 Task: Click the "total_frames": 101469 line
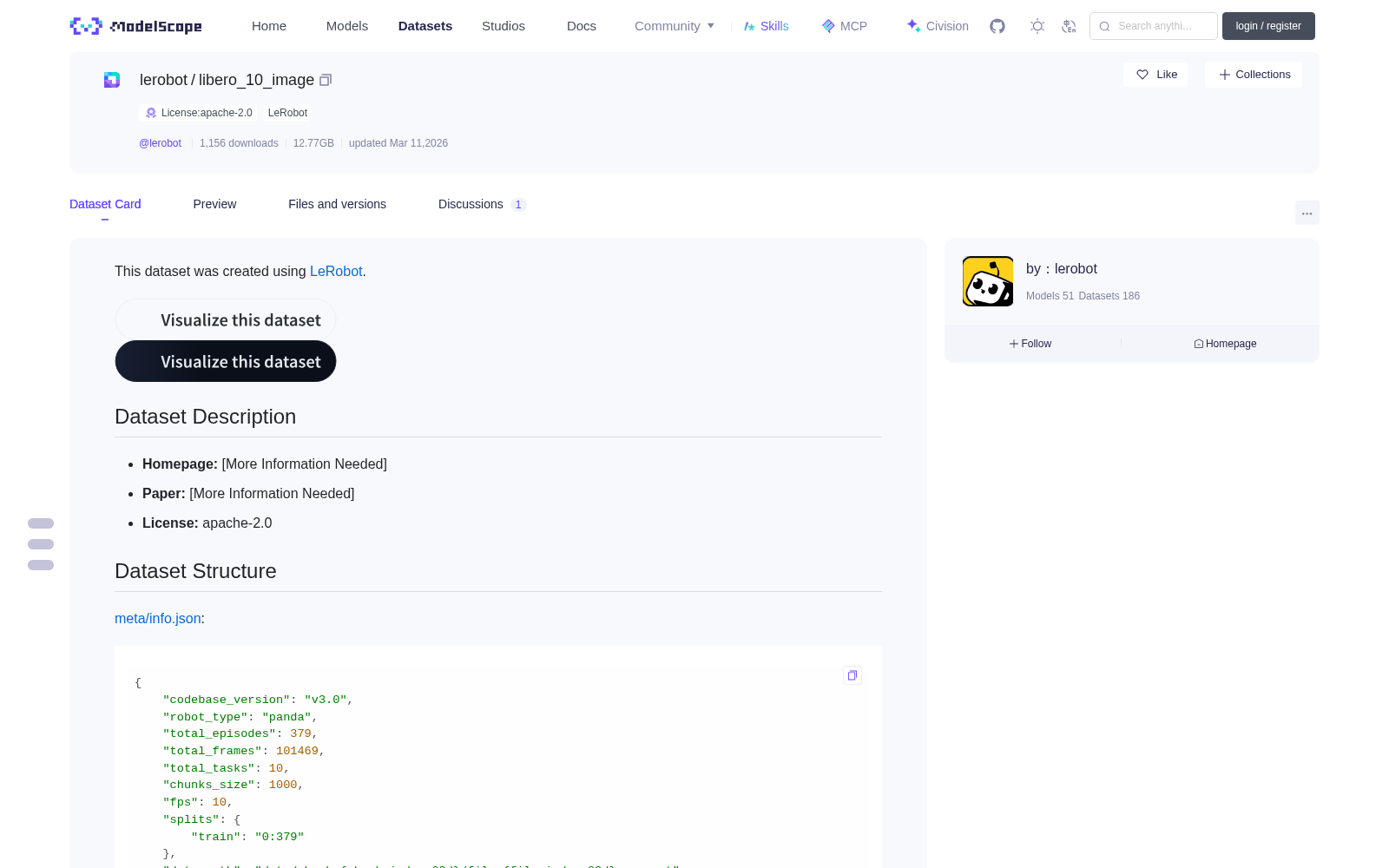coord(244,751)
